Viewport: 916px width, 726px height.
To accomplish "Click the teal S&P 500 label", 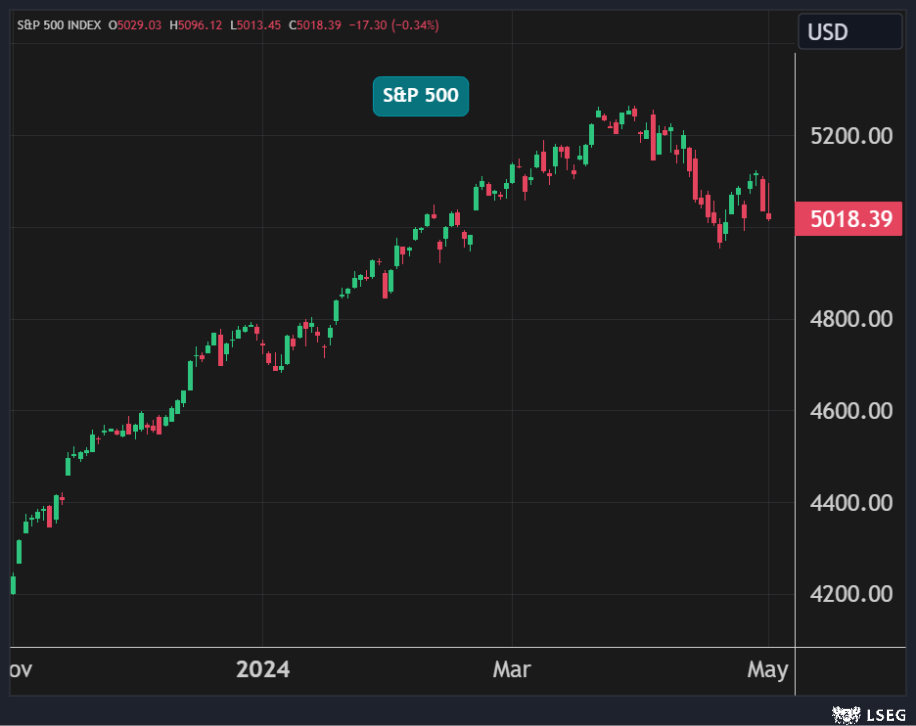I will click(421, 96).
